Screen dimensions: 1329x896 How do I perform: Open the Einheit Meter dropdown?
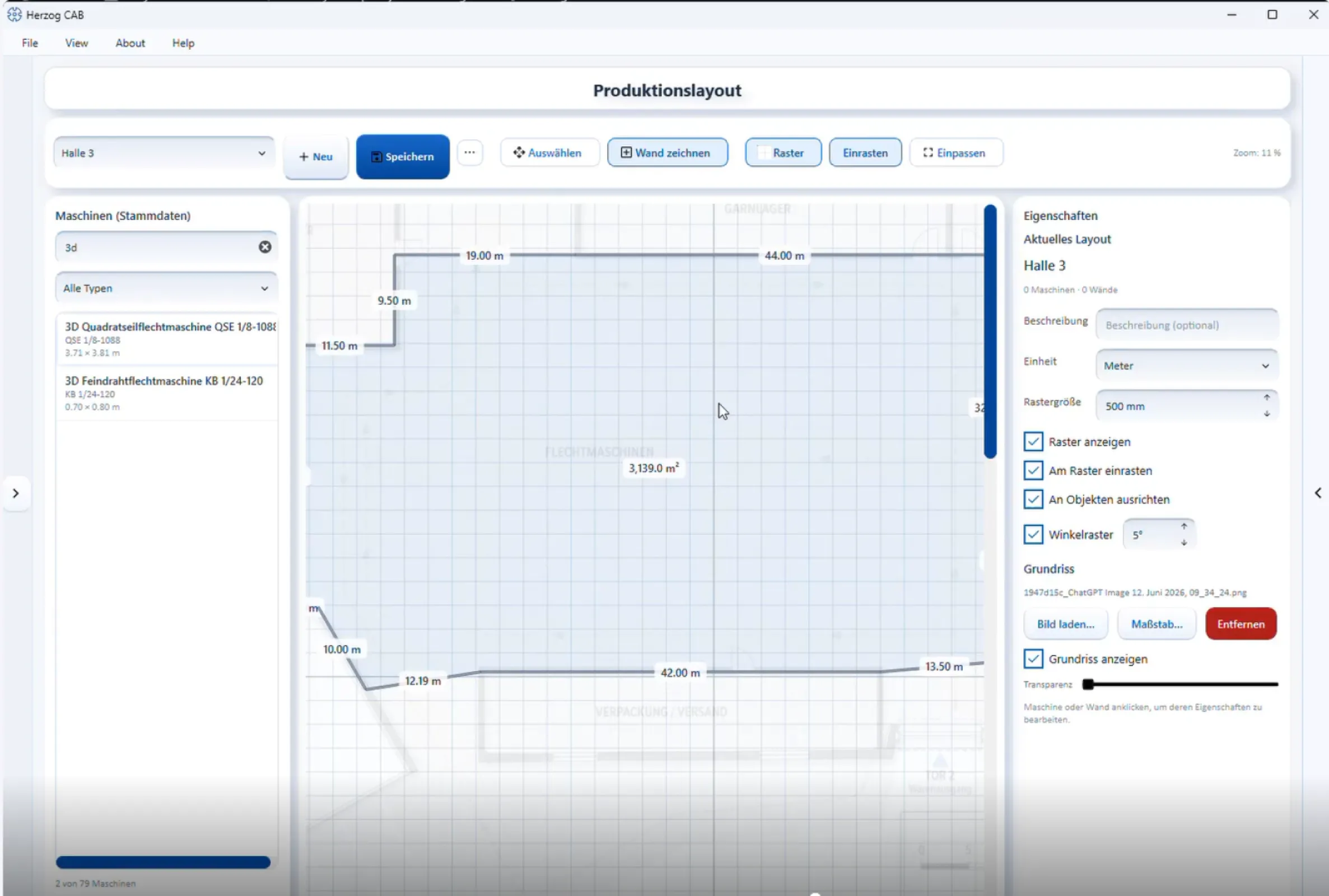pyautogui.click(x=1187, y=366)
